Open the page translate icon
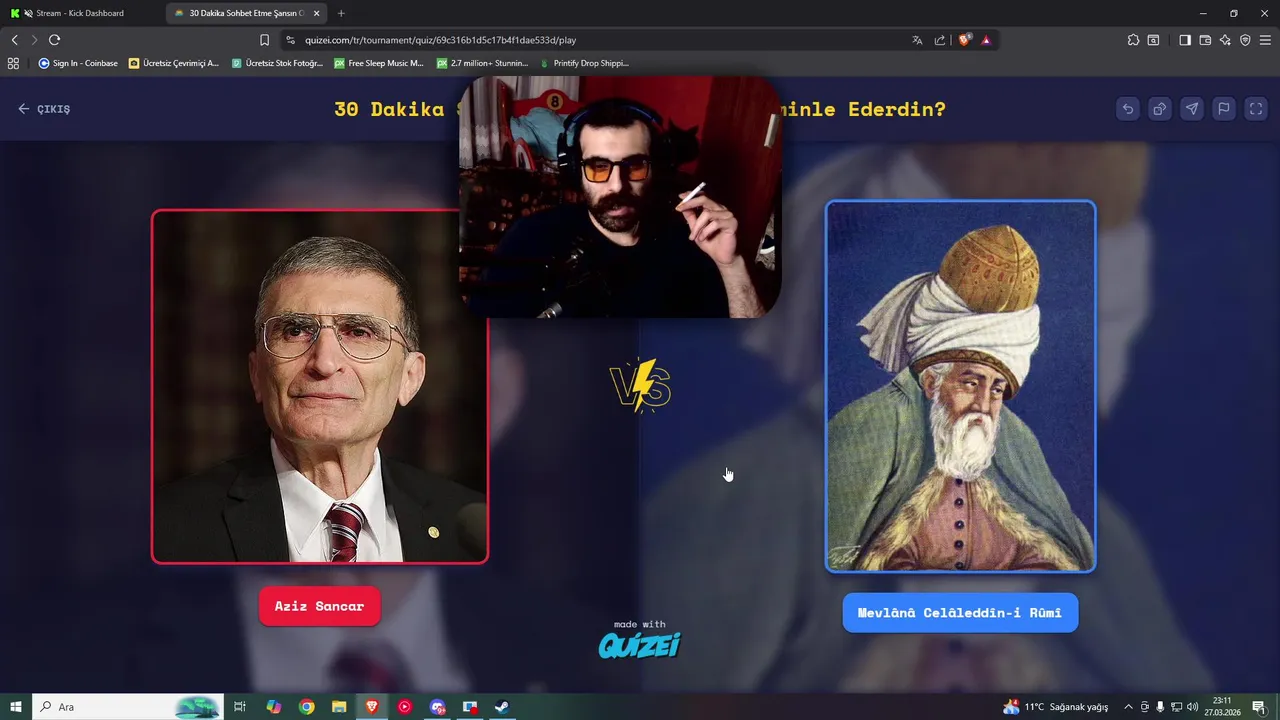1280x720 pixels. coord(917,40)
